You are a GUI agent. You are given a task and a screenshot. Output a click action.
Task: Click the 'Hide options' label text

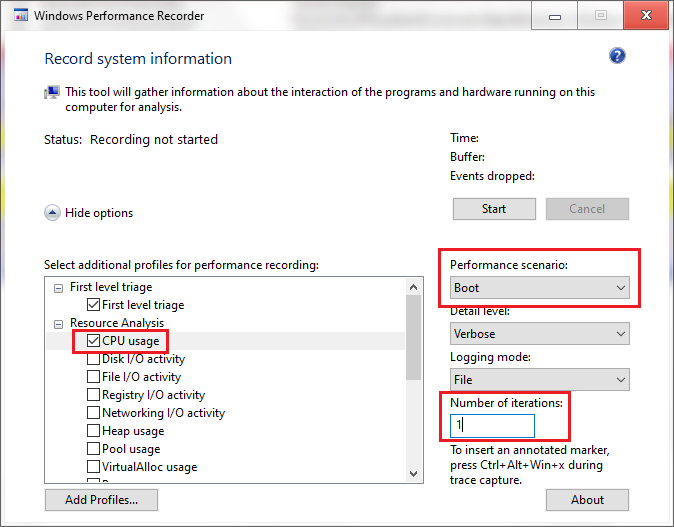point(99,213)
